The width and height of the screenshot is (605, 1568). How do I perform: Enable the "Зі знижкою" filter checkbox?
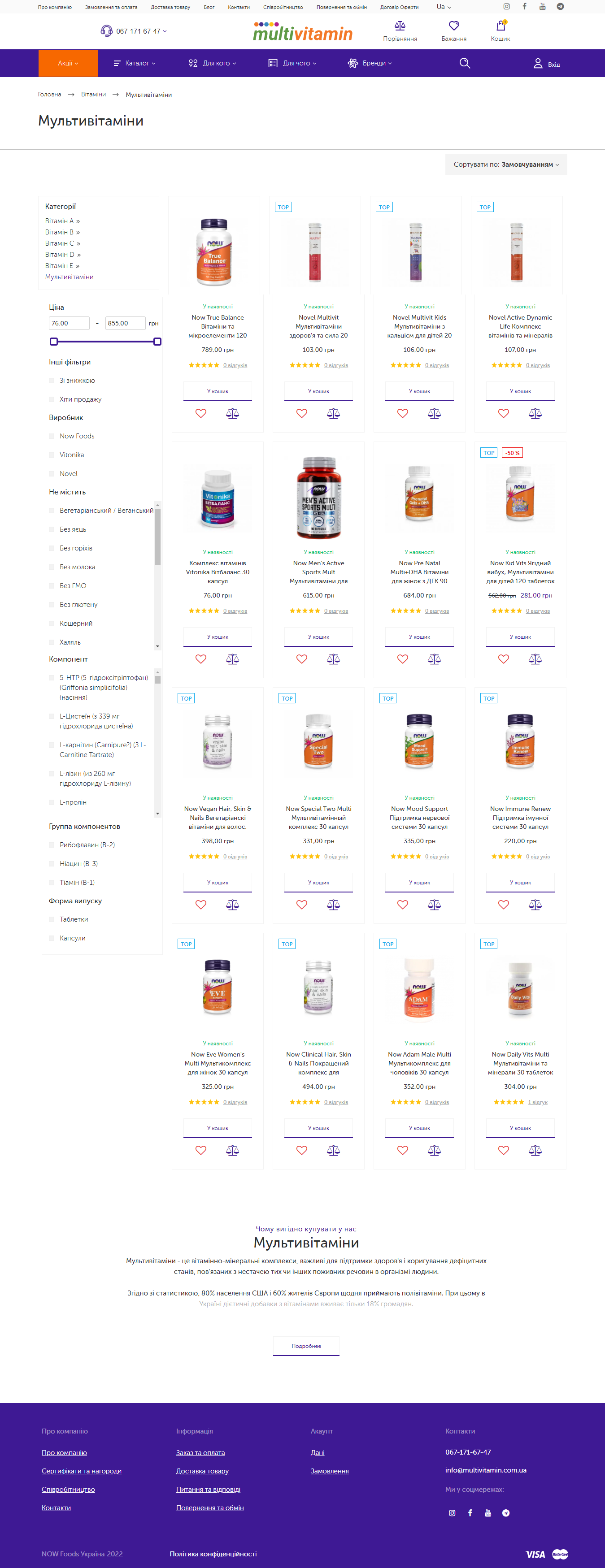pyautogui.click(x=52, y=381)
